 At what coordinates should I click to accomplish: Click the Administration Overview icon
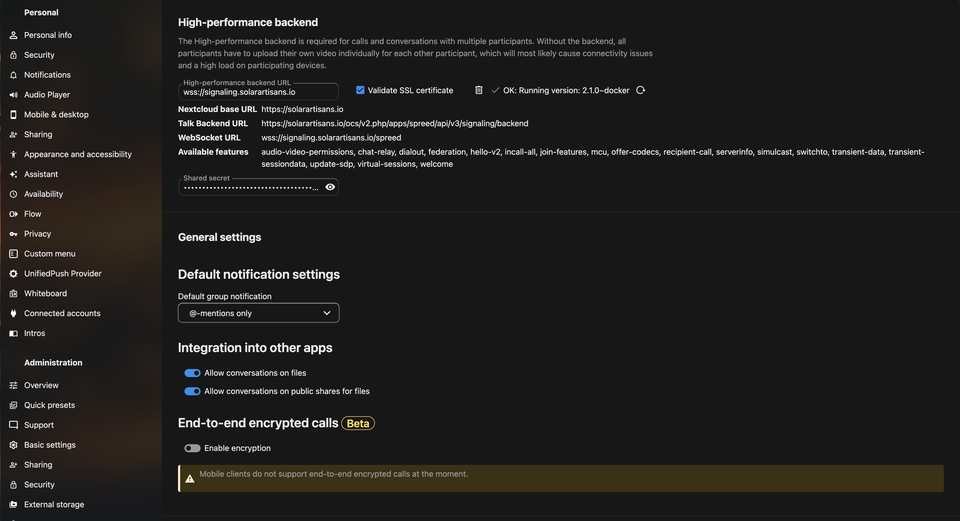(13, 386)
